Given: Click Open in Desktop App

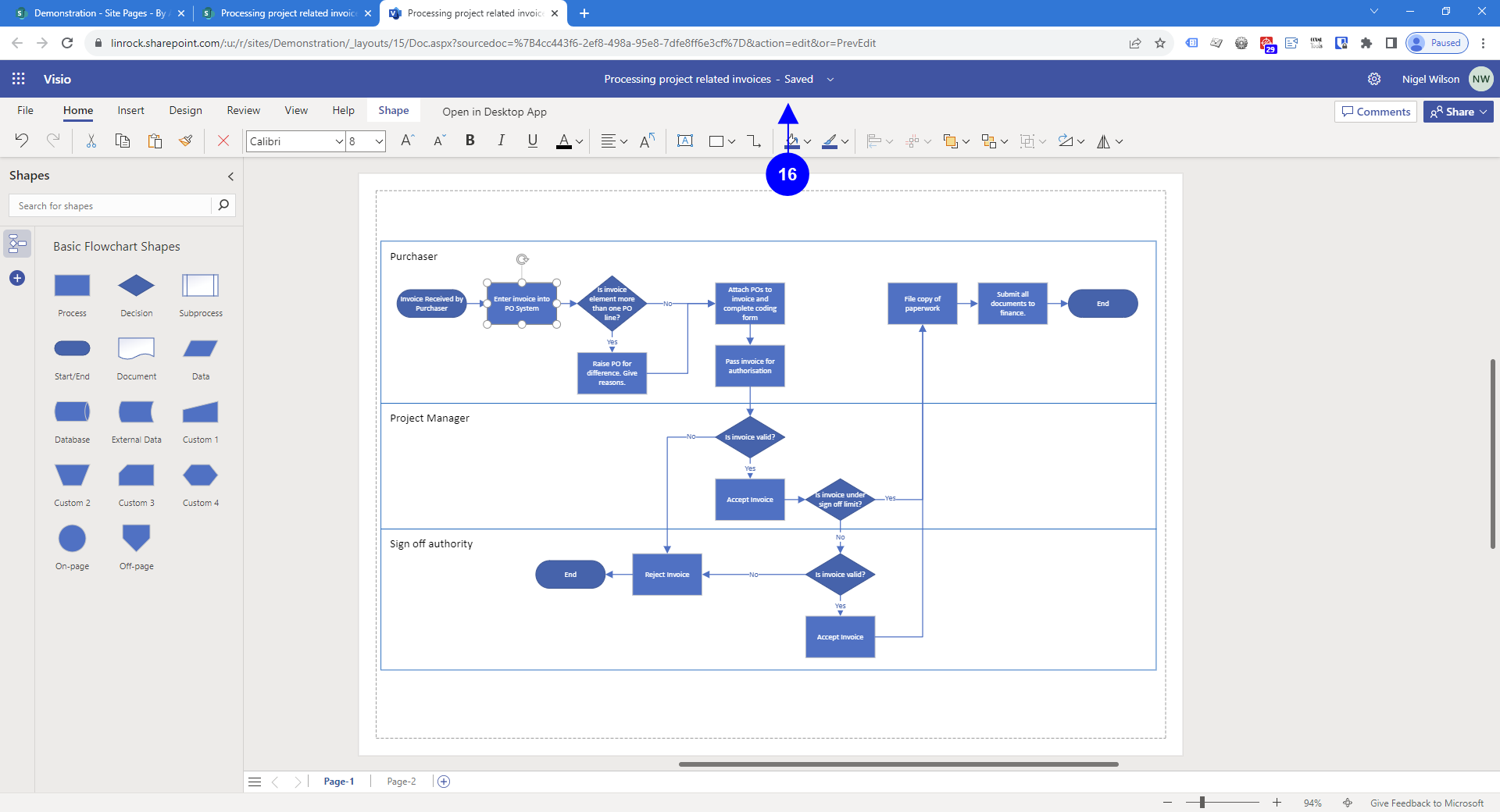Looking at the screenshot, I should [x=495, y=112].
